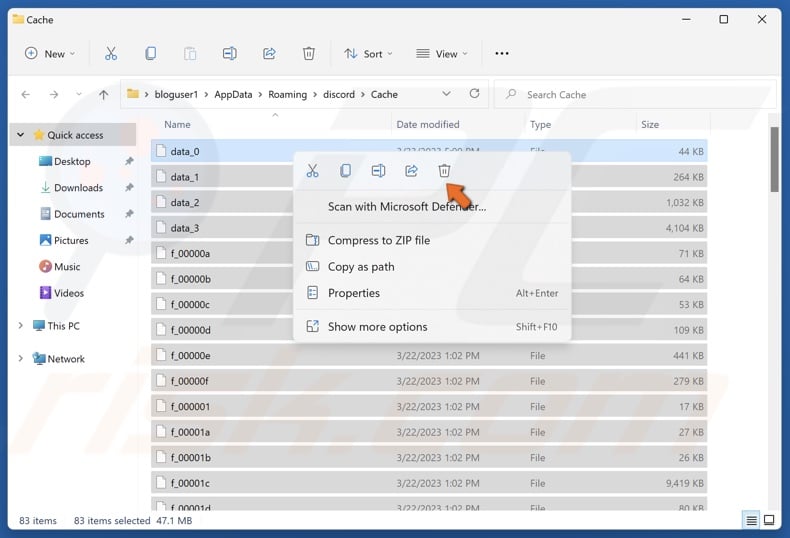The image size is (790, 538).
Task: Go up one folder level arrow
Action: (x=103, y=94)
